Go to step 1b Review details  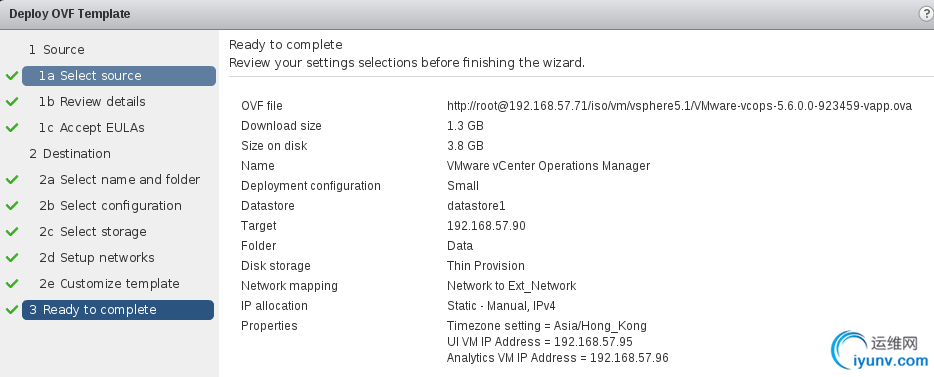click(x=92, y=102)
